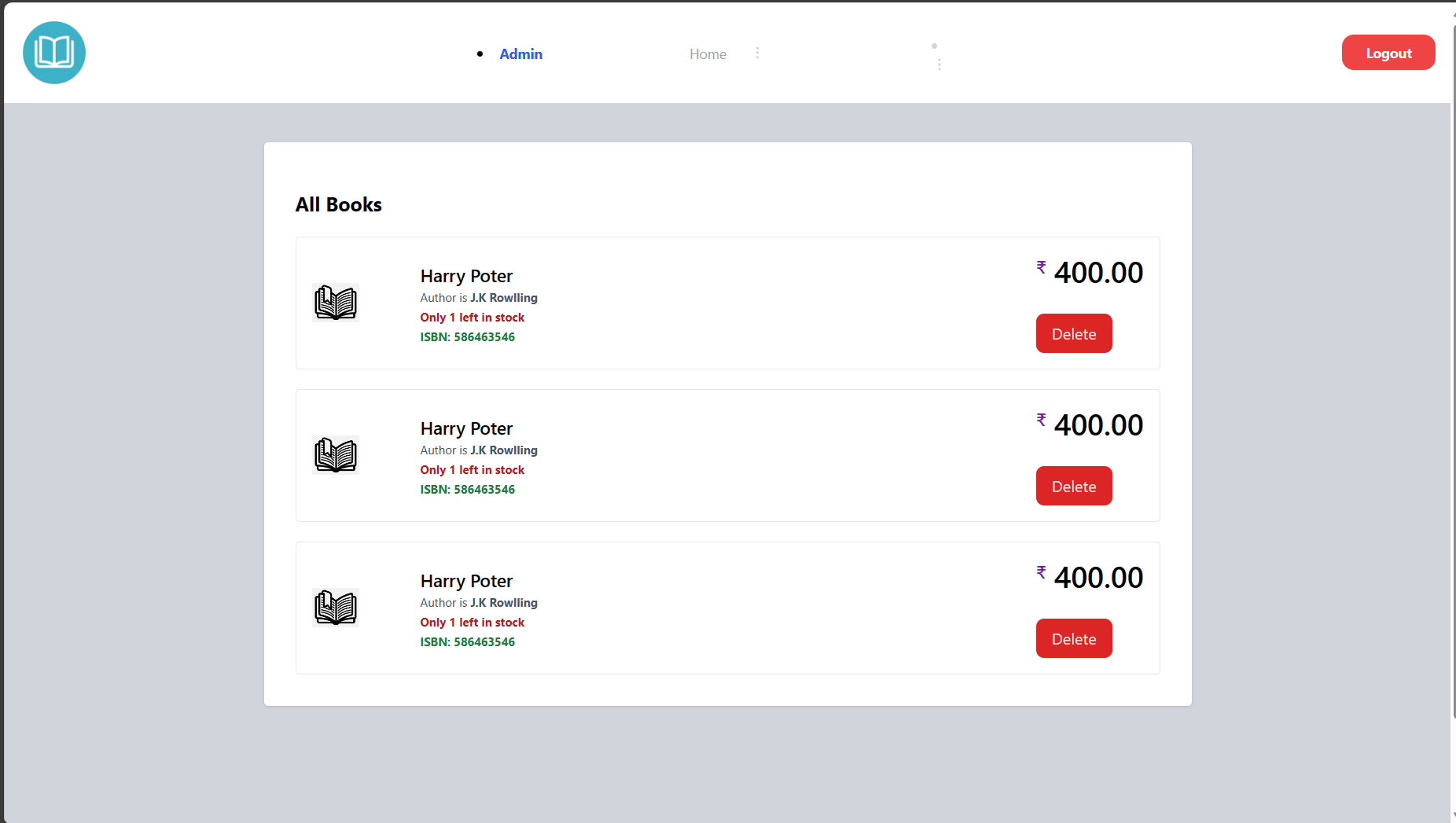The width and height of the screenshot is (1456, 823).
Task: Open the Home page
Action: (x=707, y=53)
